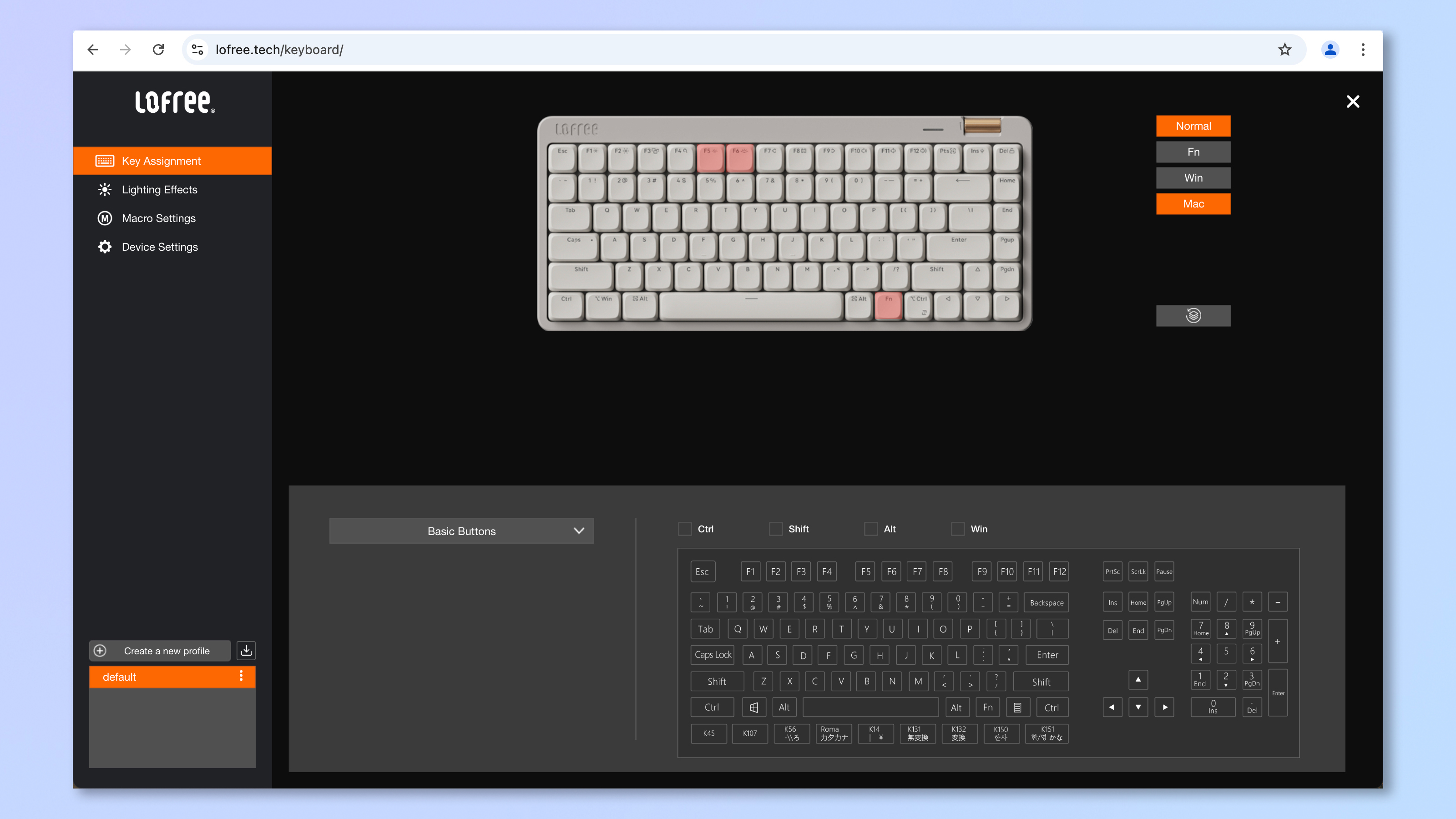The image size is (1456, 819).
Task: Open Lighting Effects section
Action: [159, 190]
